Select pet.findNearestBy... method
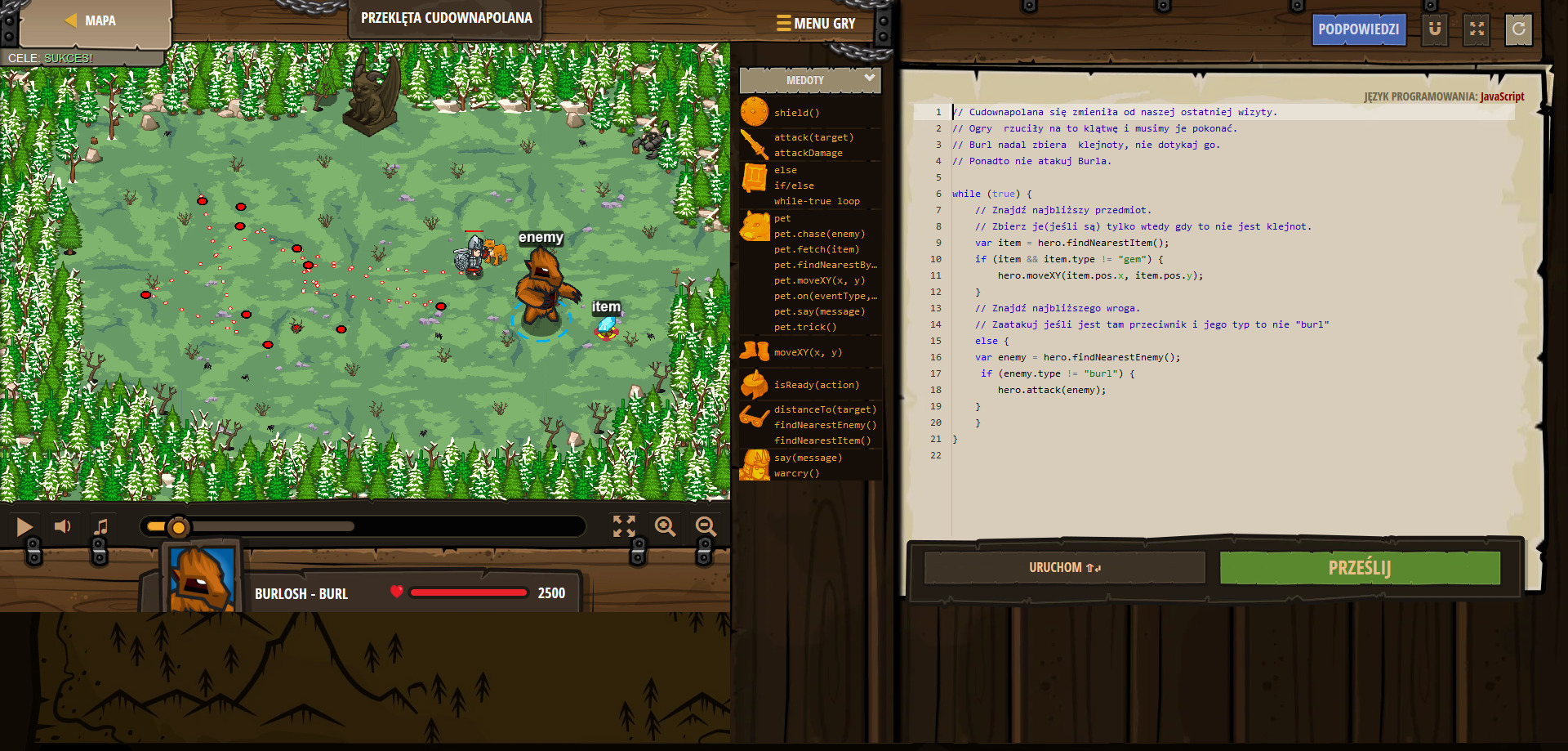Image resolution: width=1568 pixels, height=751 pixels. coord(825,265)
